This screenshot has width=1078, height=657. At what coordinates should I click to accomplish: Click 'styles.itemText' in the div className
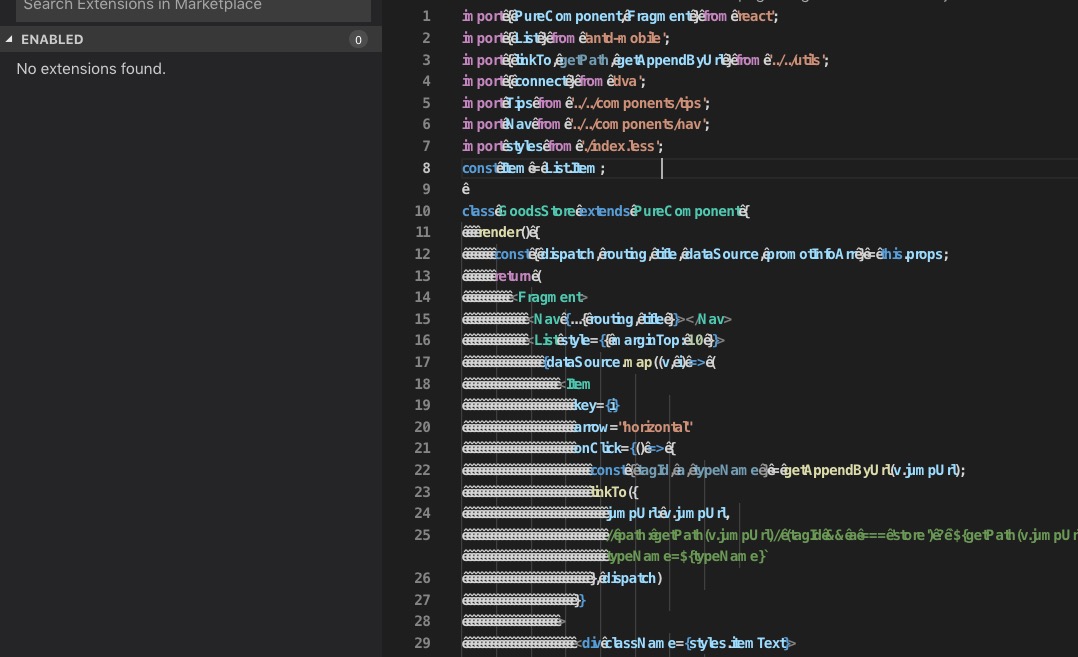point(738,643)
